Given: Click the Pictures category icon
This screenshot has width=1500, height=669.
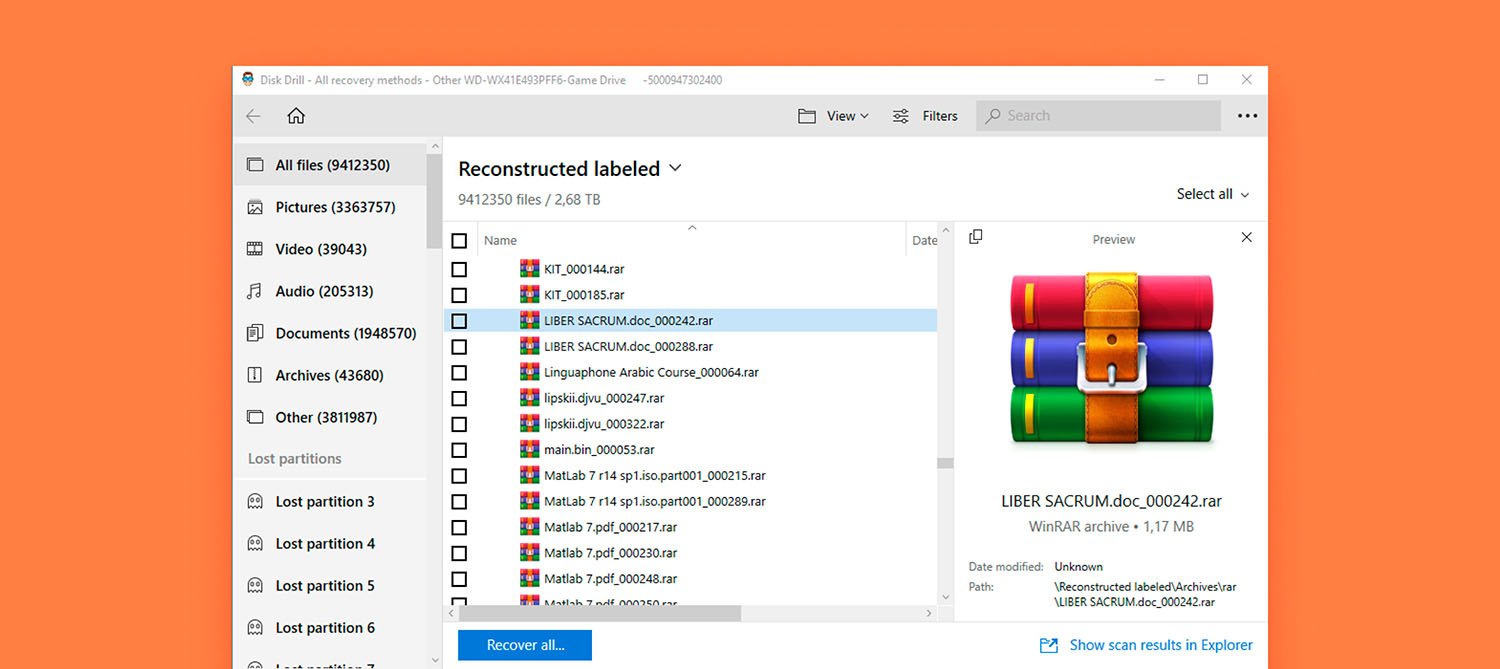Looking at the screenshot, I should click(255, 208).
